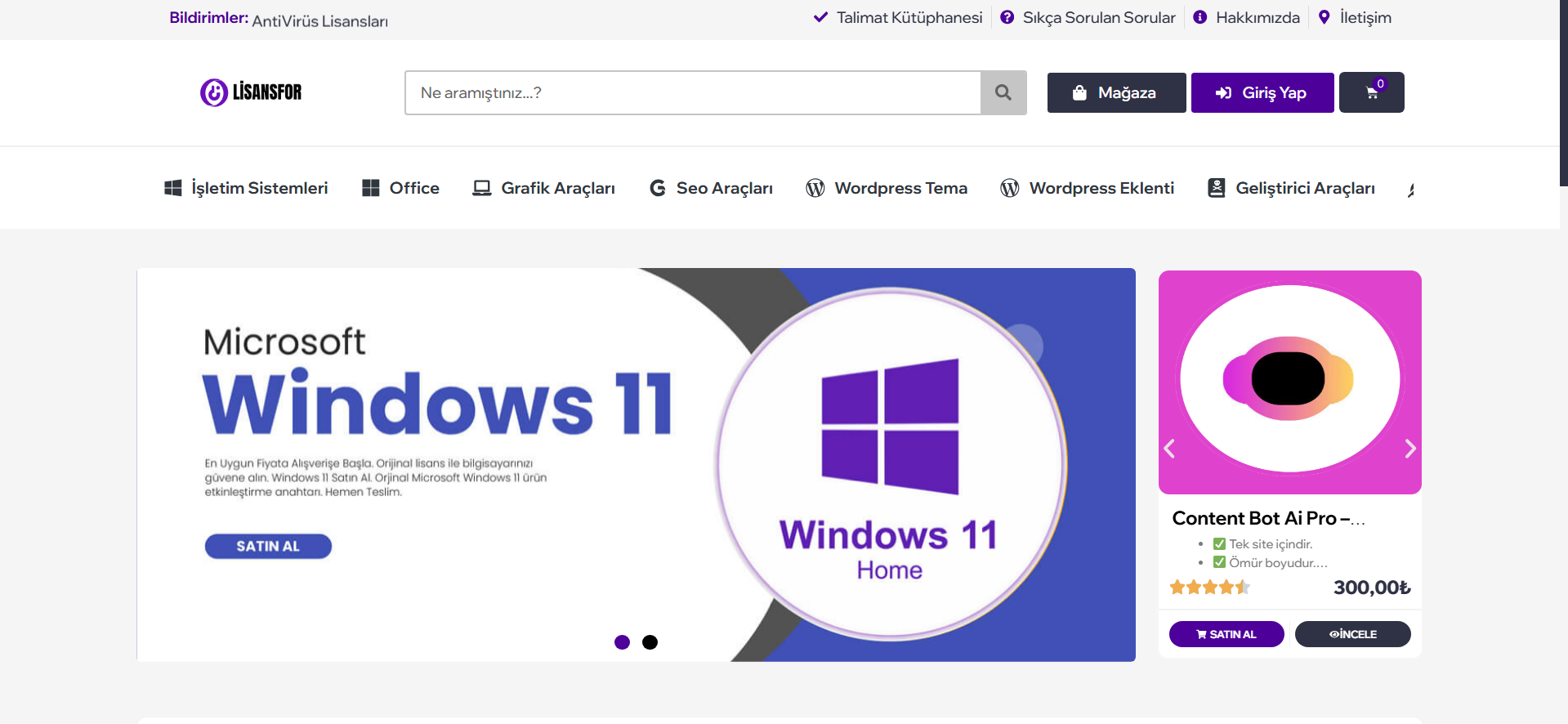The image size is (1568, 724).
Task: Open the shopping cart icon
Action: pos(1372,92)
